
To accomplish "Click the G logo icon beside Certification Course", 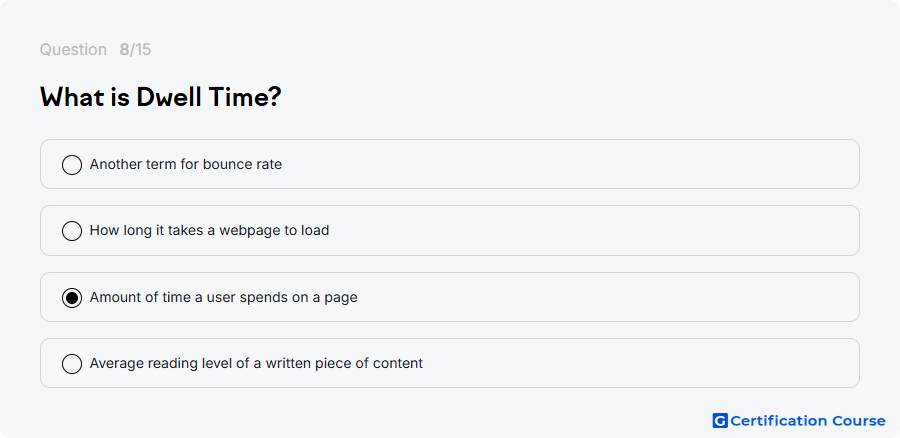I will (x=720, y=421).
